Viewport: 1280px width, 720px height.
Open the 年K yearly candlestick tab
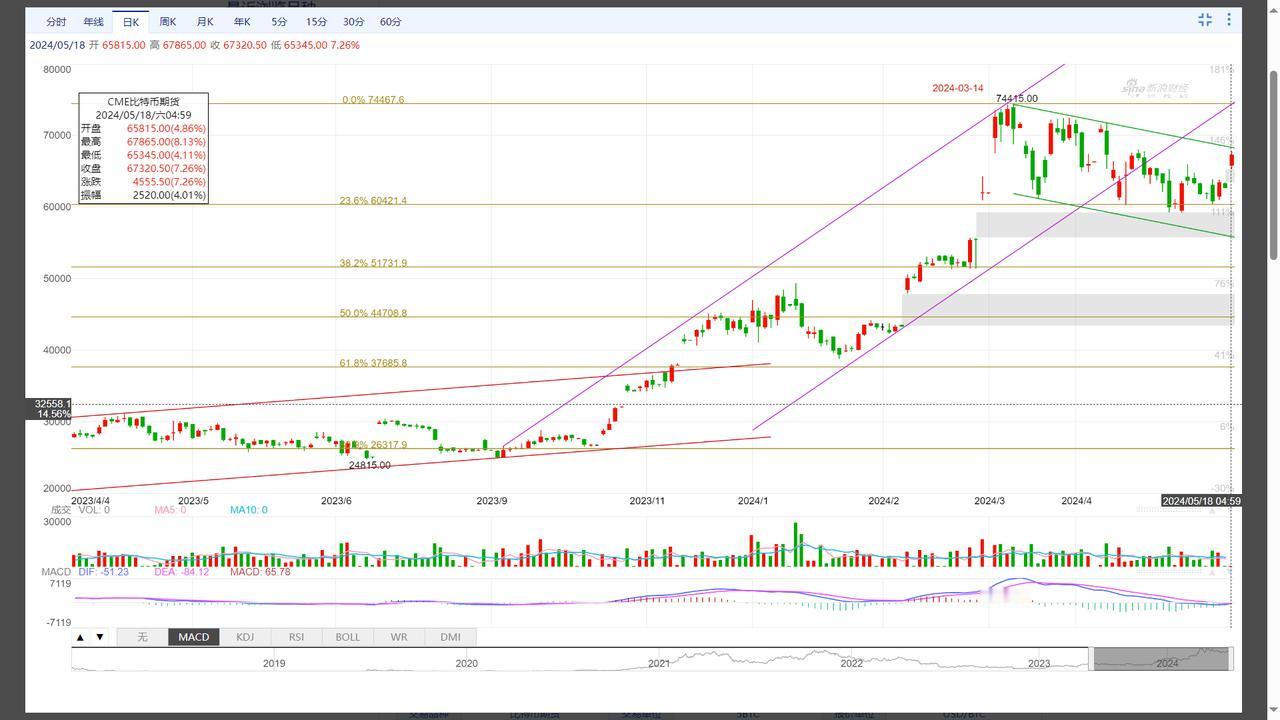tap(242, 22)
